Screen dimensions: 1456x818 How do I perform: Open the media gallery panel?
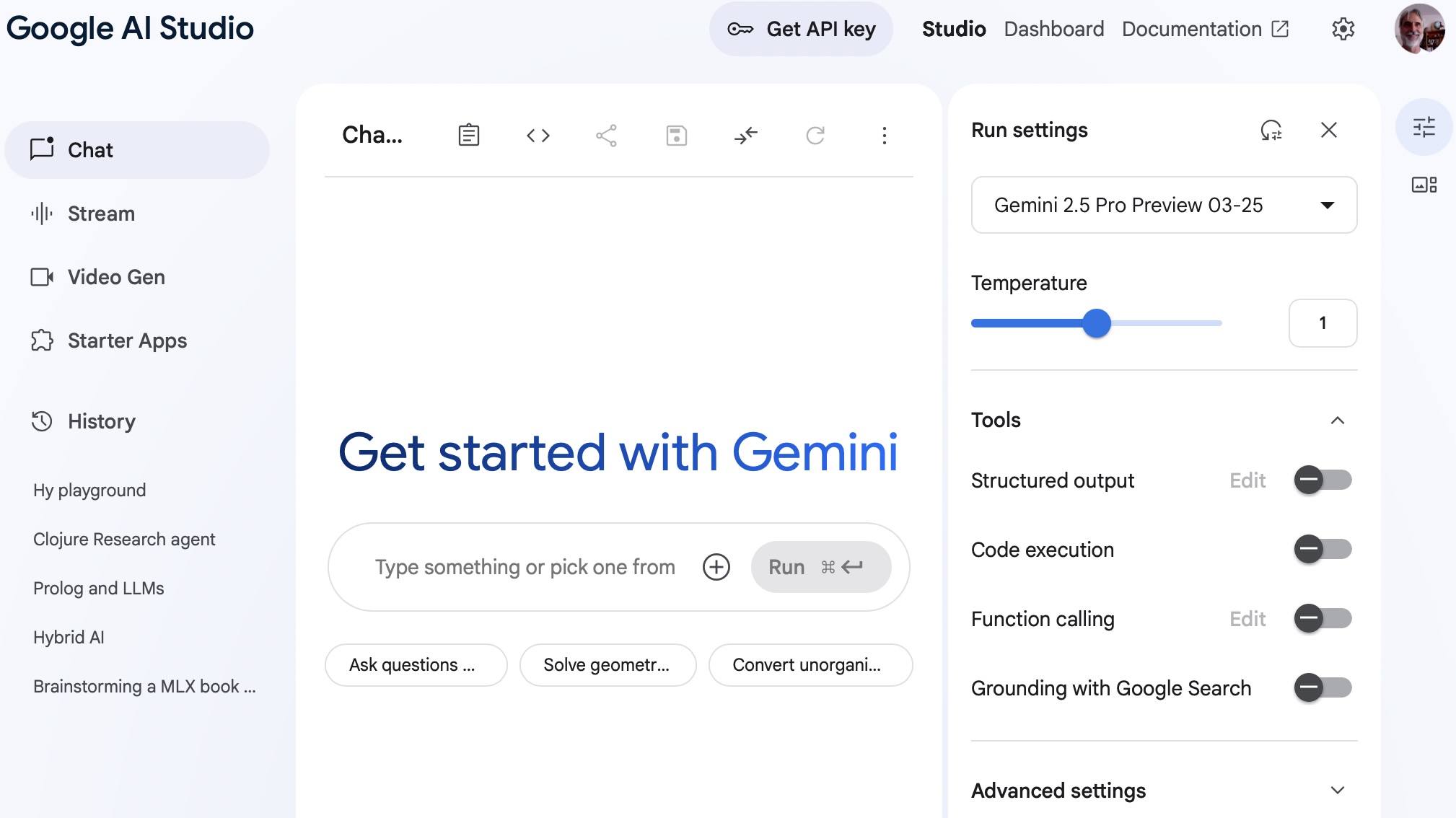[x=1424, y=185]
